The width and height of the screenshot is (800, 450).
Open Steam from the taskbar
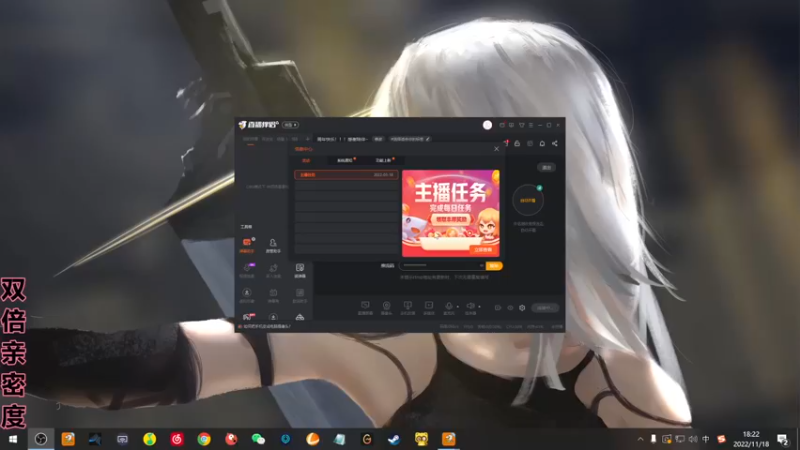pos(394,439)
